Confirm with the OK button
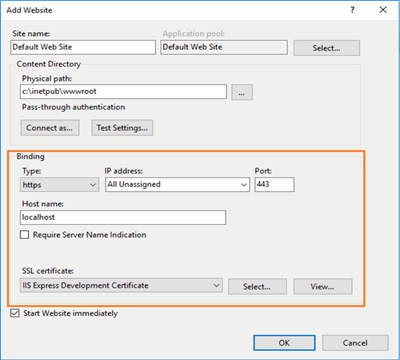This screenshot has width=400, height=360. (284, 343)
